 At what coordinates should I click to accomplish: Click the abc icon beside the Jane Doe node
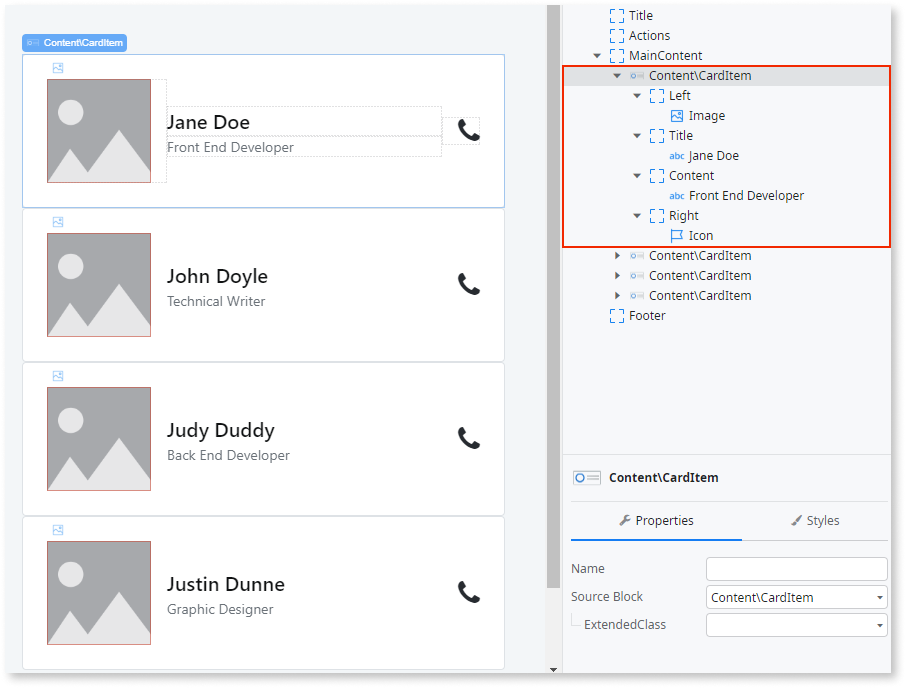click(x=677, y=156)
